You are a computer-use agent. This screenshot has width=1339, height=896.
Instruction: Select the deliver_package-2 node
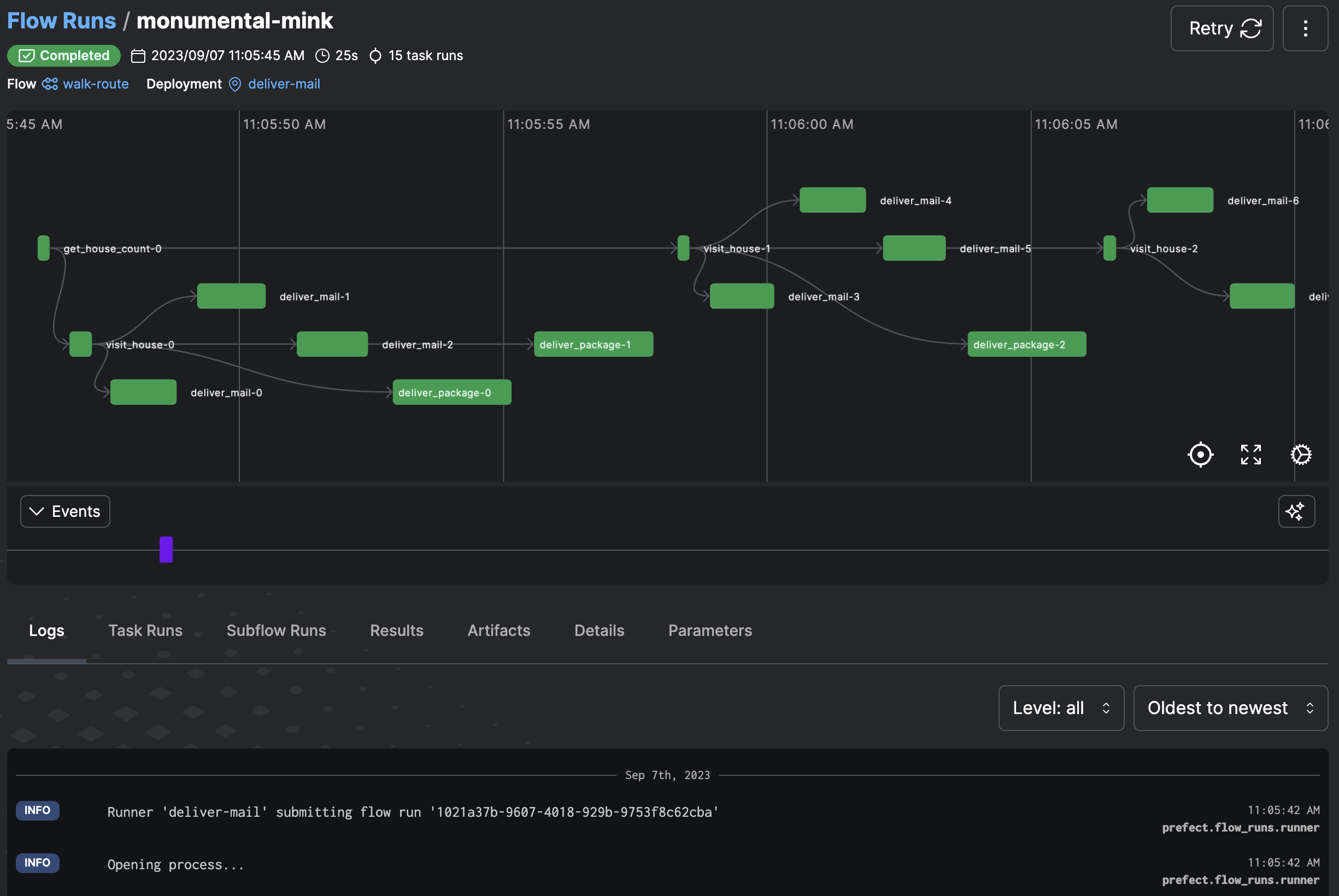(1026, 344)
